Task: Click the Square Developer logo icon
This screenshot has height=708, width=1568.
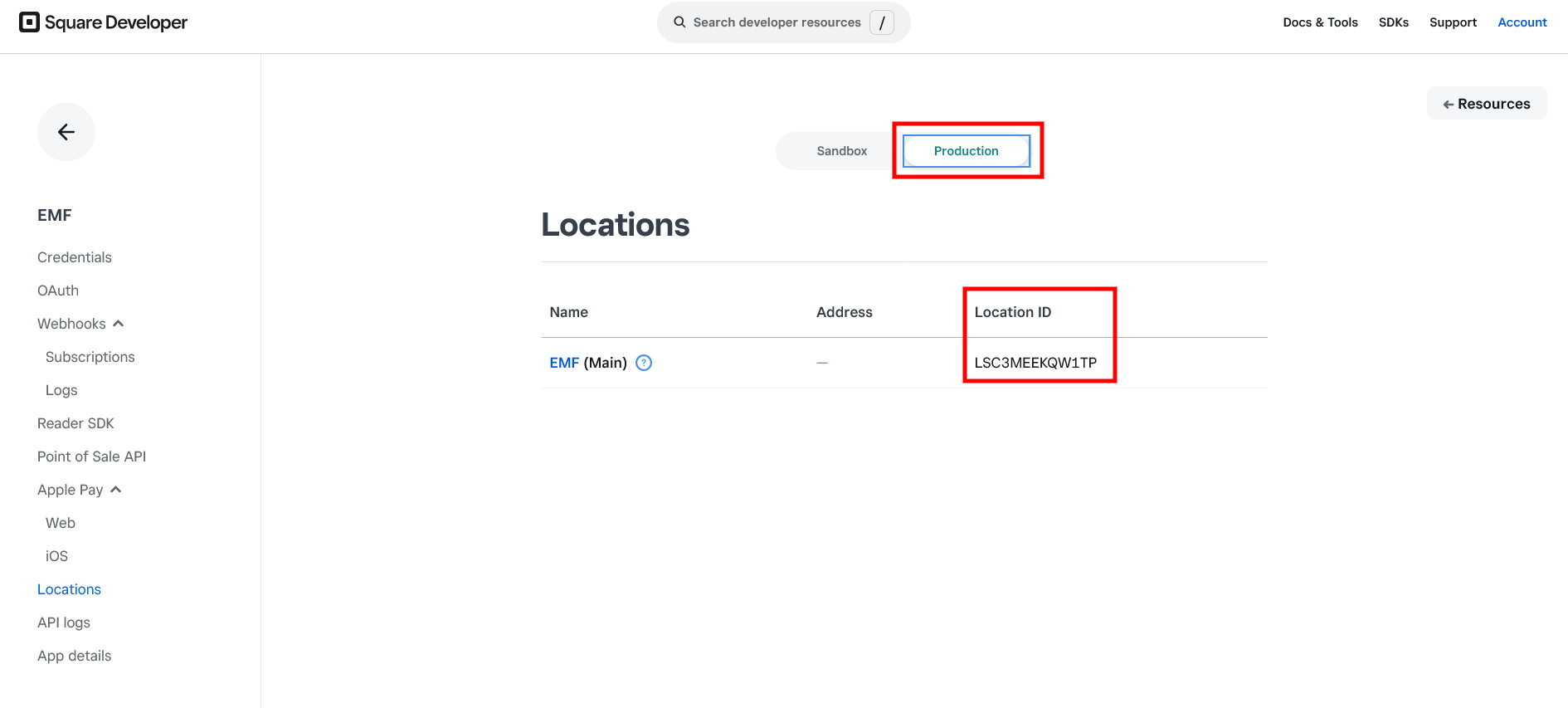Action: coord(30,22)
